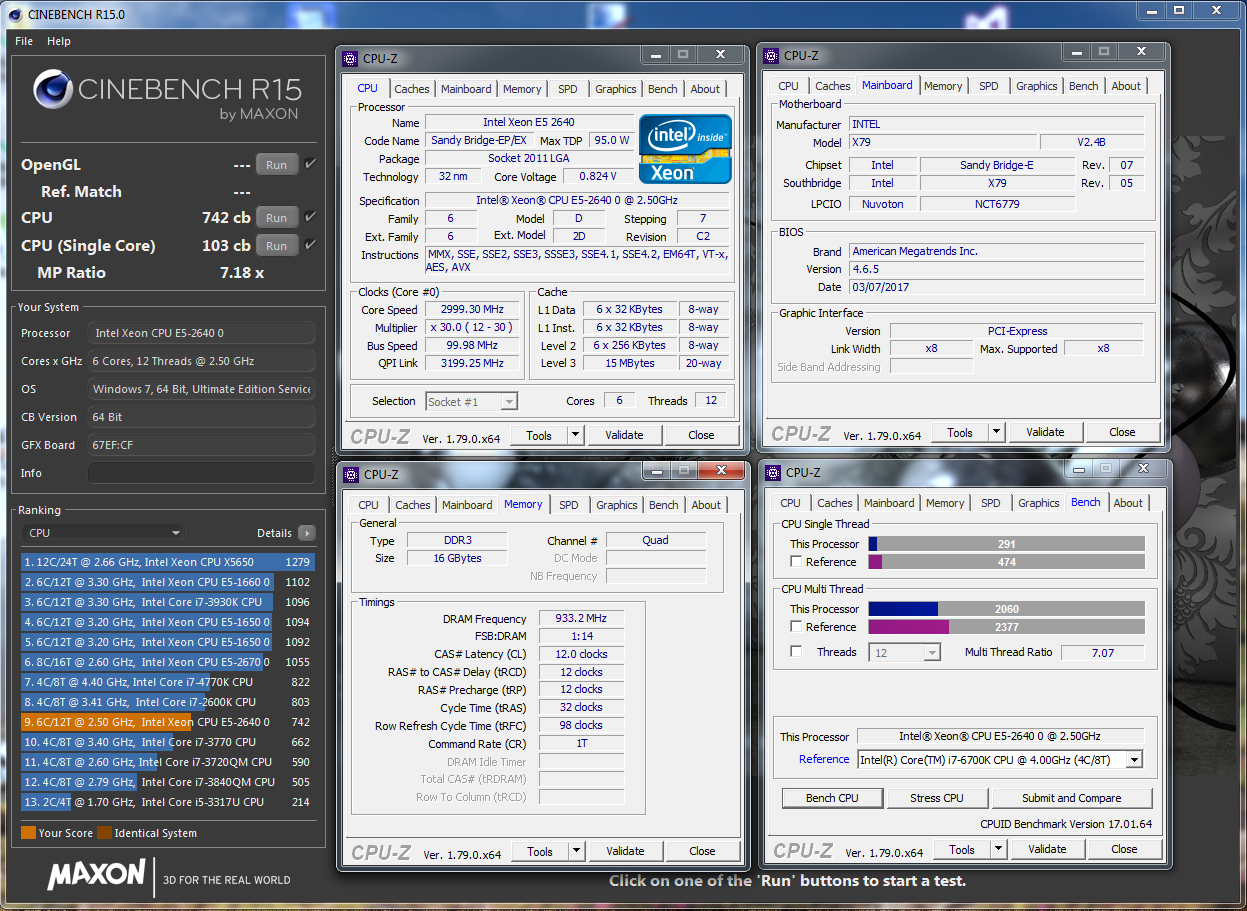Click the CPU-Z icon in the CPU window title
Screen dimensions: 1247x911
(350, 58)
